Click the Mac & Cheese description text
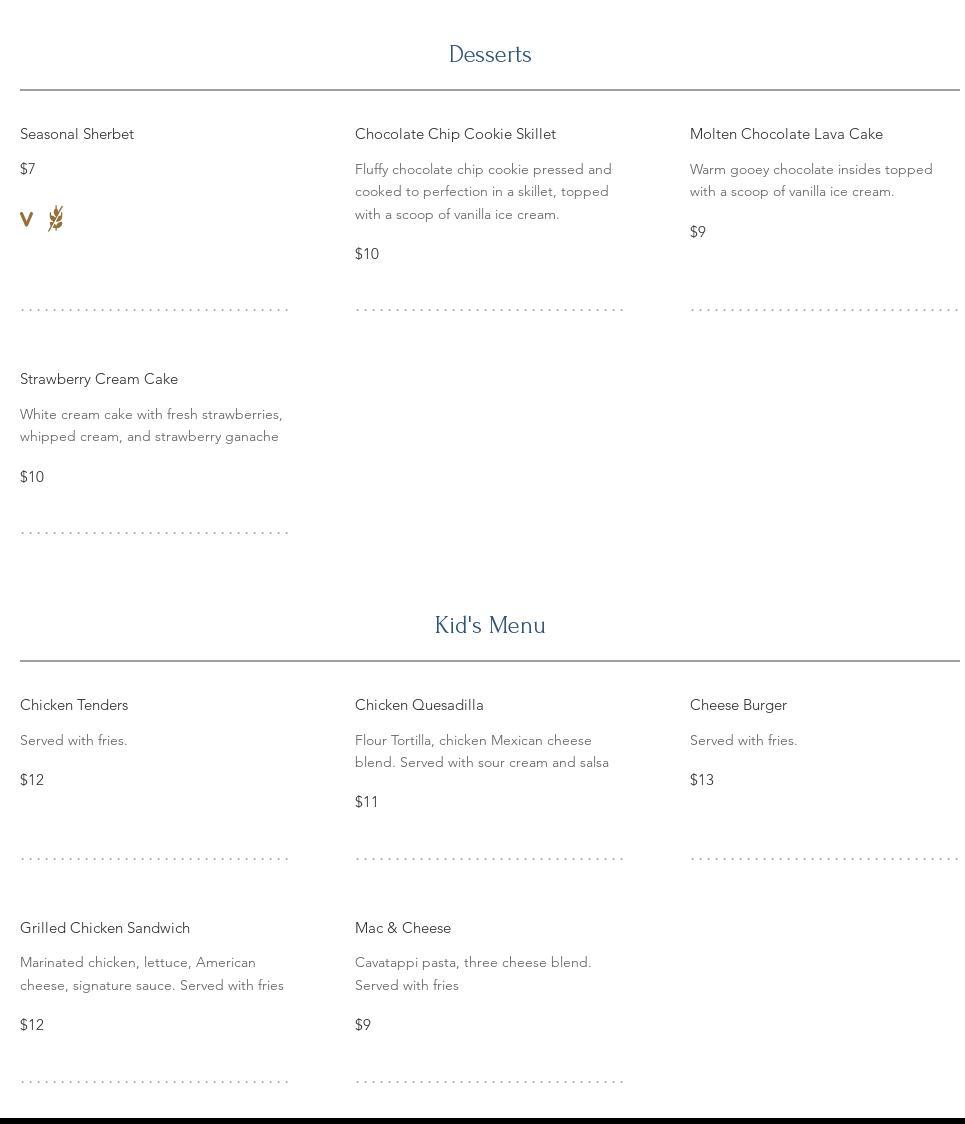The height and width of the screenshot is (1124, 965). coord(473,974)
